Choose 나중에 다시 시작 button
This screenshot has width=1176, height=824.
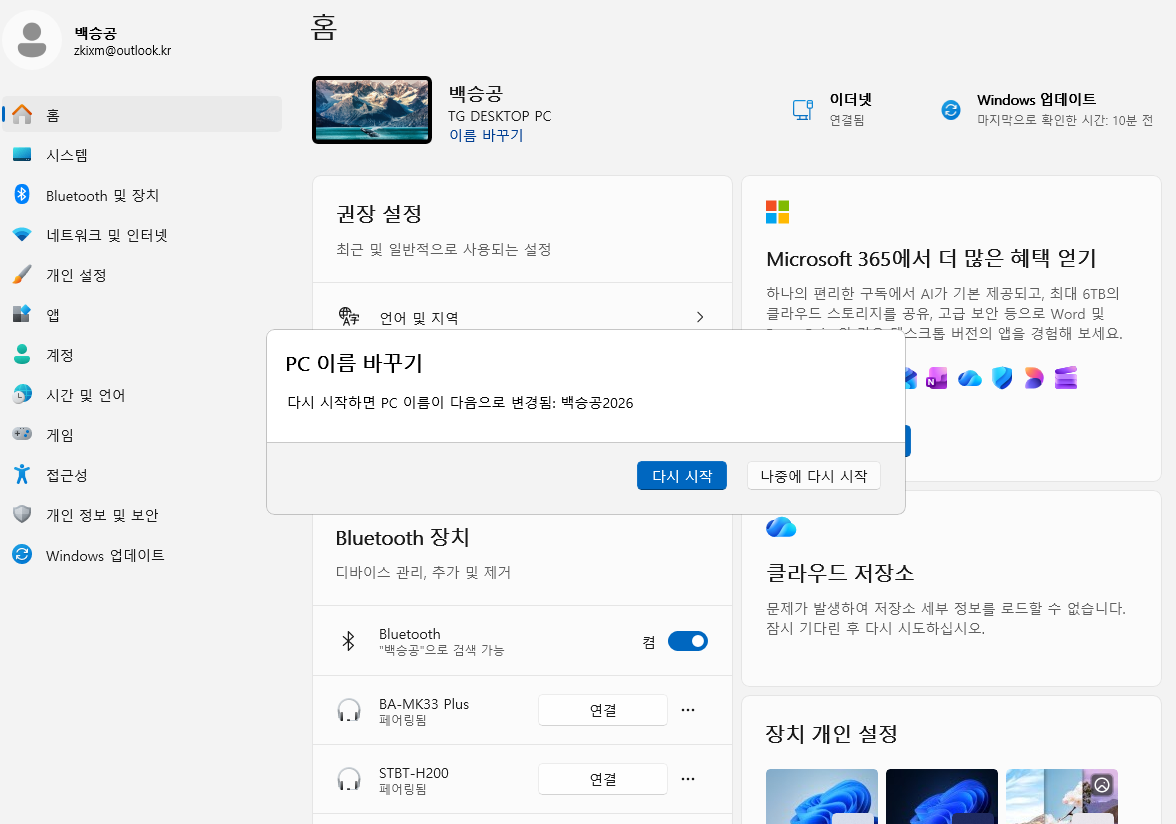pyautogui.click(x=813, y=476)
